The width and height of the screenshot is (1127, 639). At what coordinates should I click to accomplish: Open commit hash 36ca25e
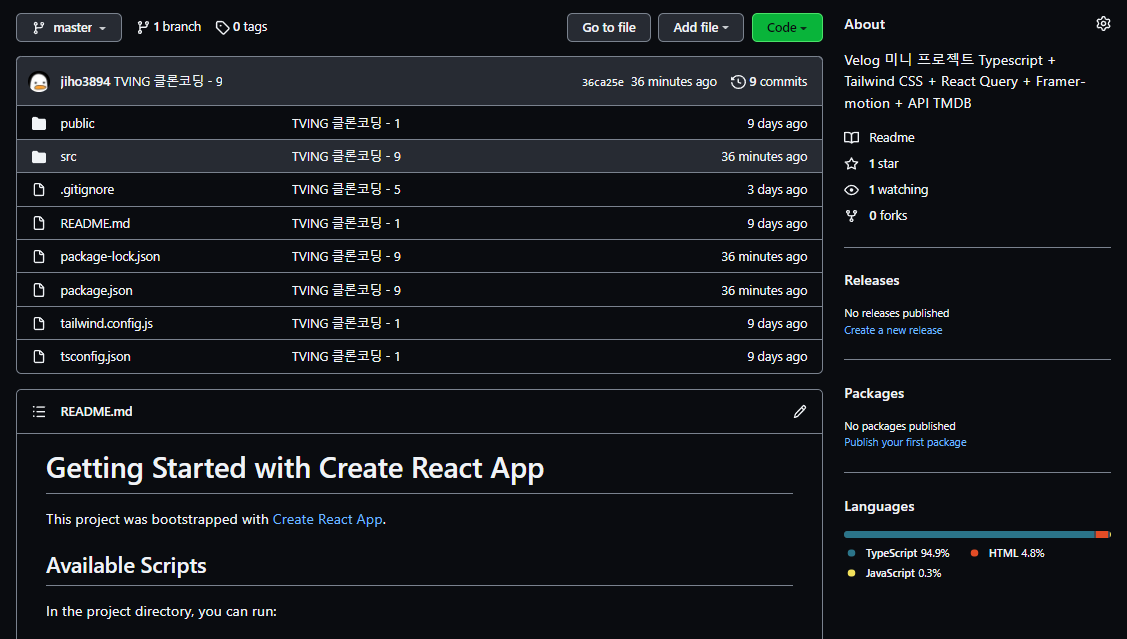[x=602, y=82]
